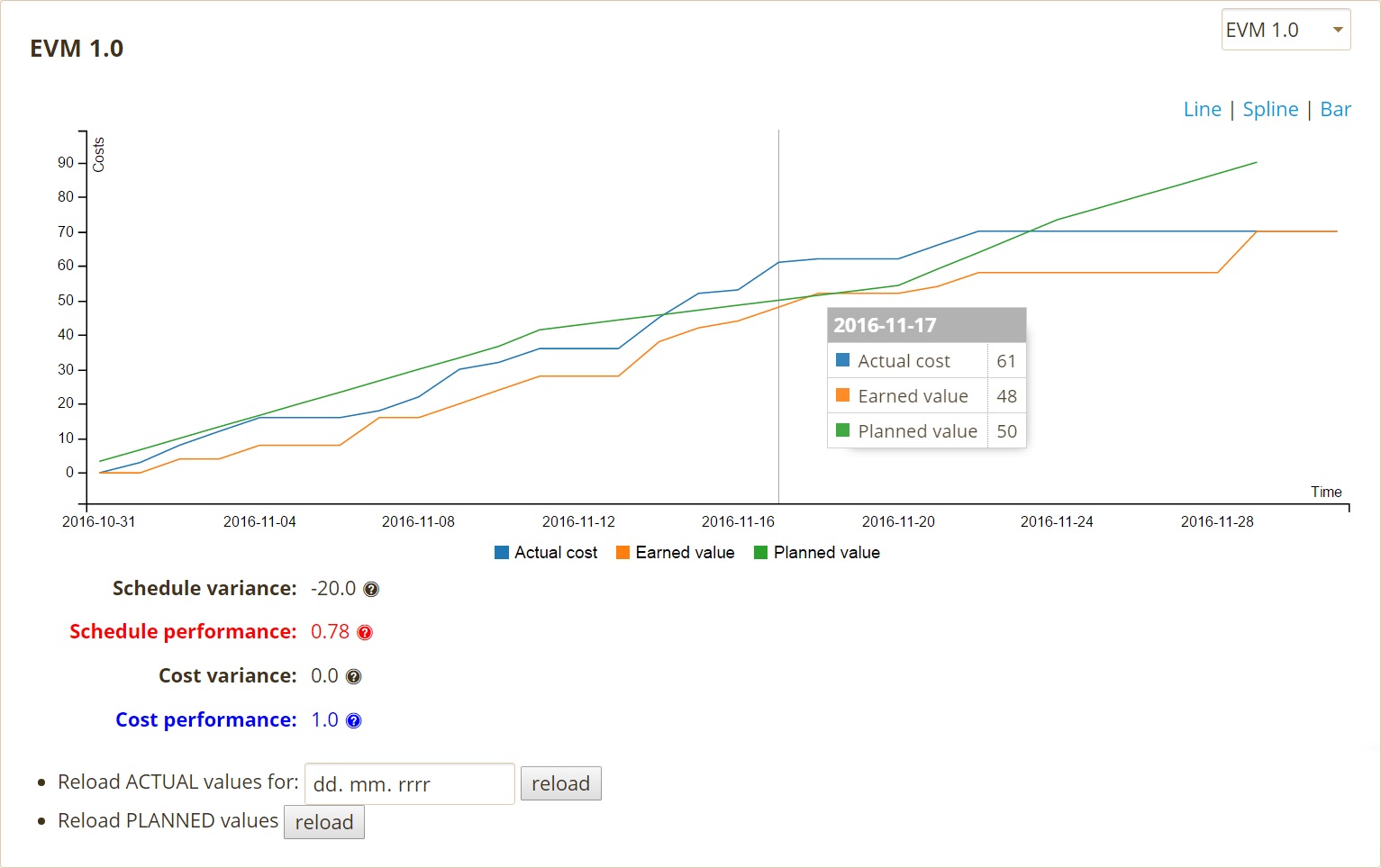
Task: Switch chart to Spline view
Action: click(1270, 110)
